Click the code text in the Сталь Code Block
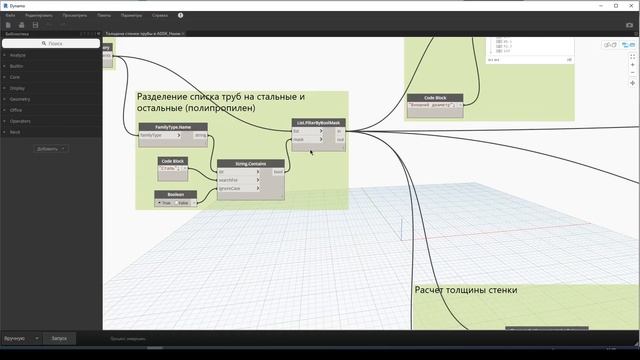 pyautogui.click(x=169, y=168)
